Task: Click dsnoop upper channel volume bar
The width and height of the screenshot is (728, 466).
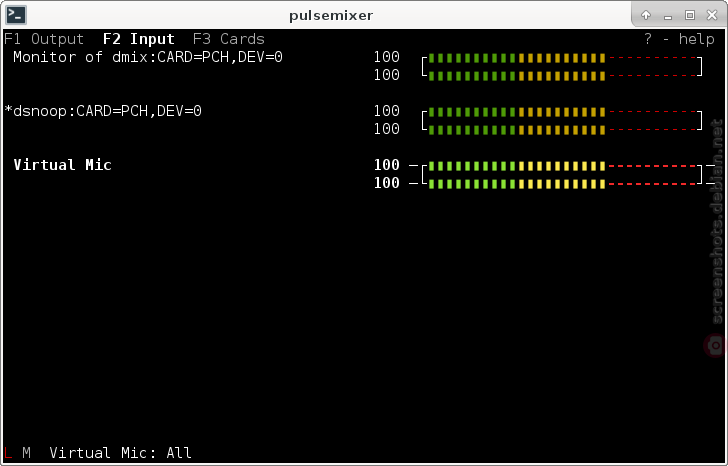Action: point(562,112)
